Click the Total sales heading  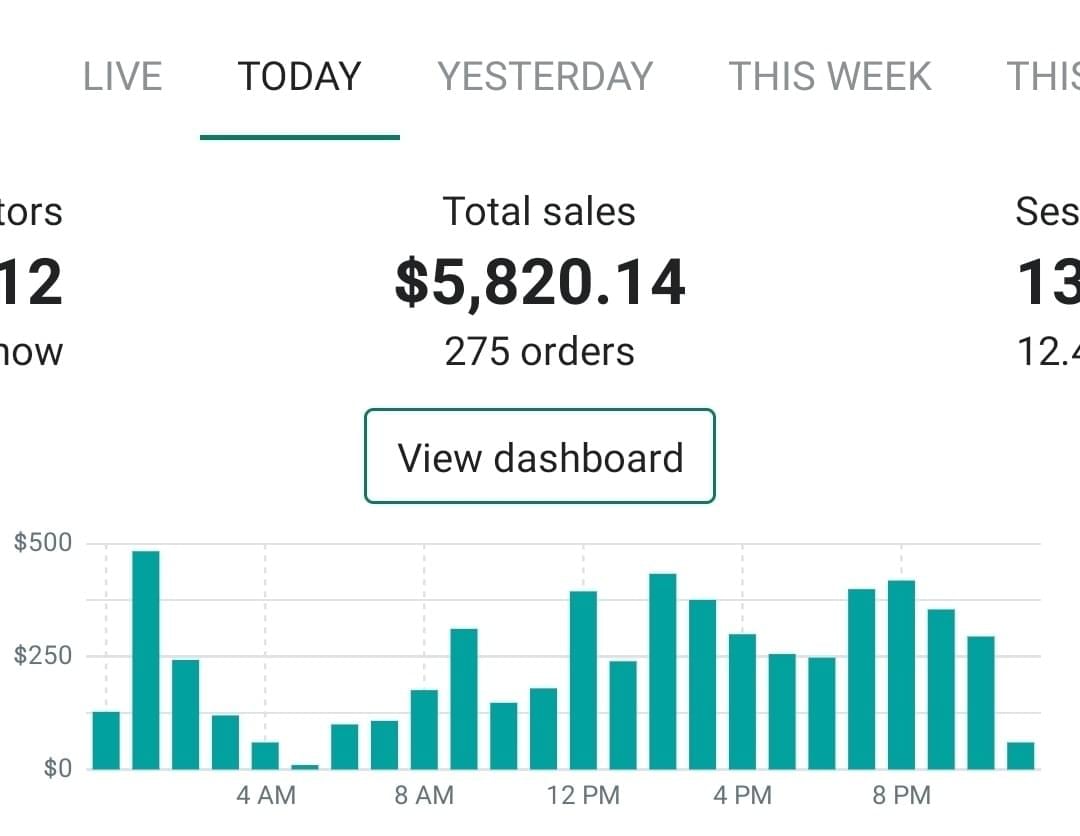(x=540, y=212)
